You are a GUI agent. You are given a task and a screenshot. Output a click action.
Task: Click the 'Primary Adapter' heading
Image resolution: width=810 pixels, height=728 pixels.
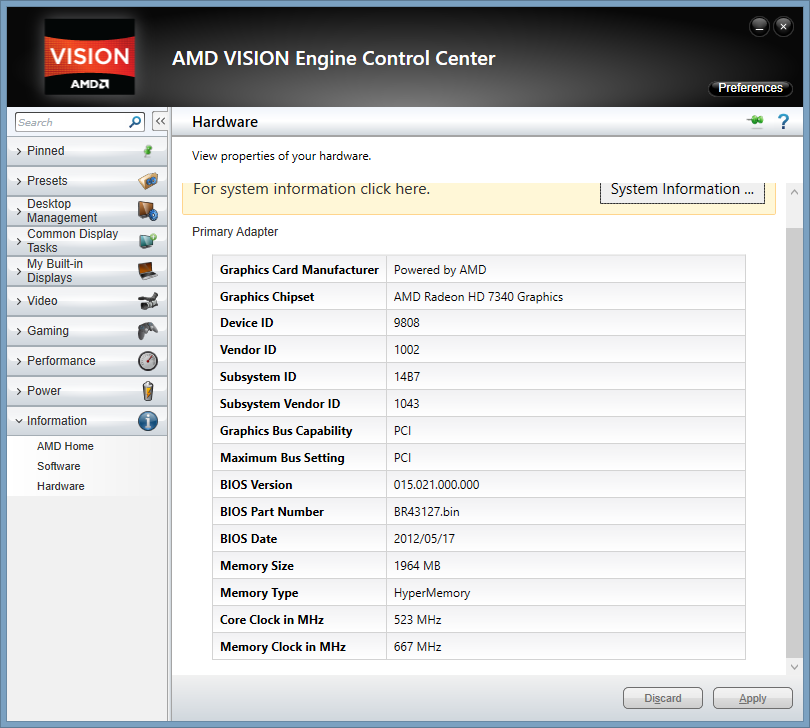(x=235, y=232)
